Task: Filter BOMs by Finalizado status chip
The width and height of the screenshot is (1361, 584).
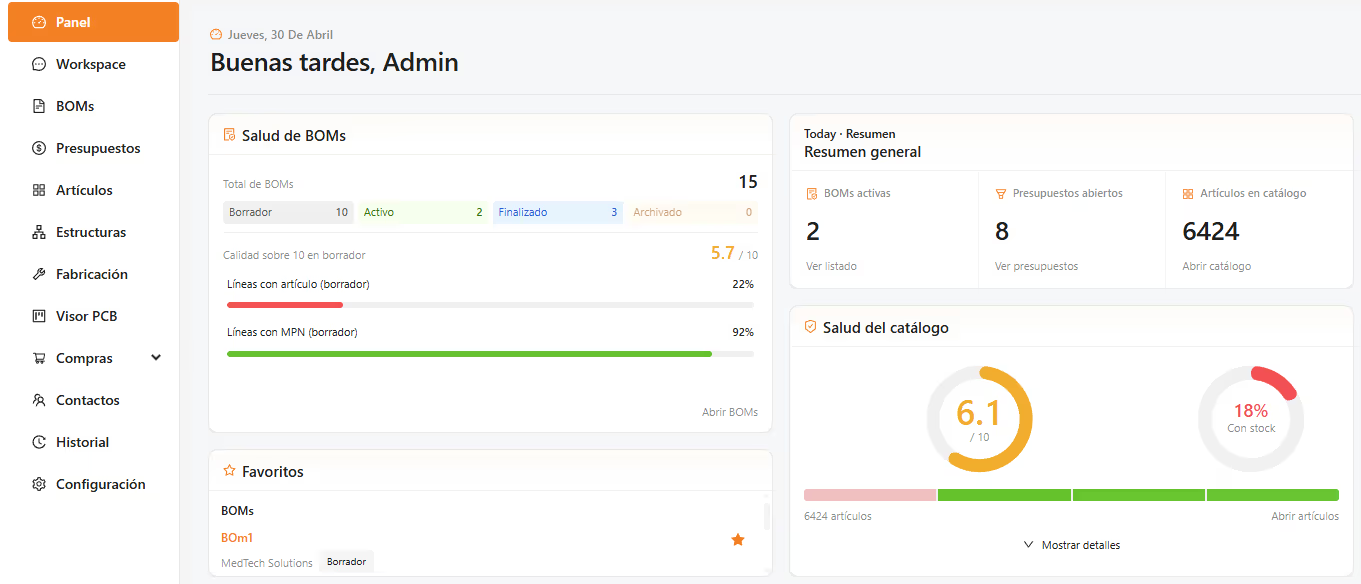Action: click(558, 212)
